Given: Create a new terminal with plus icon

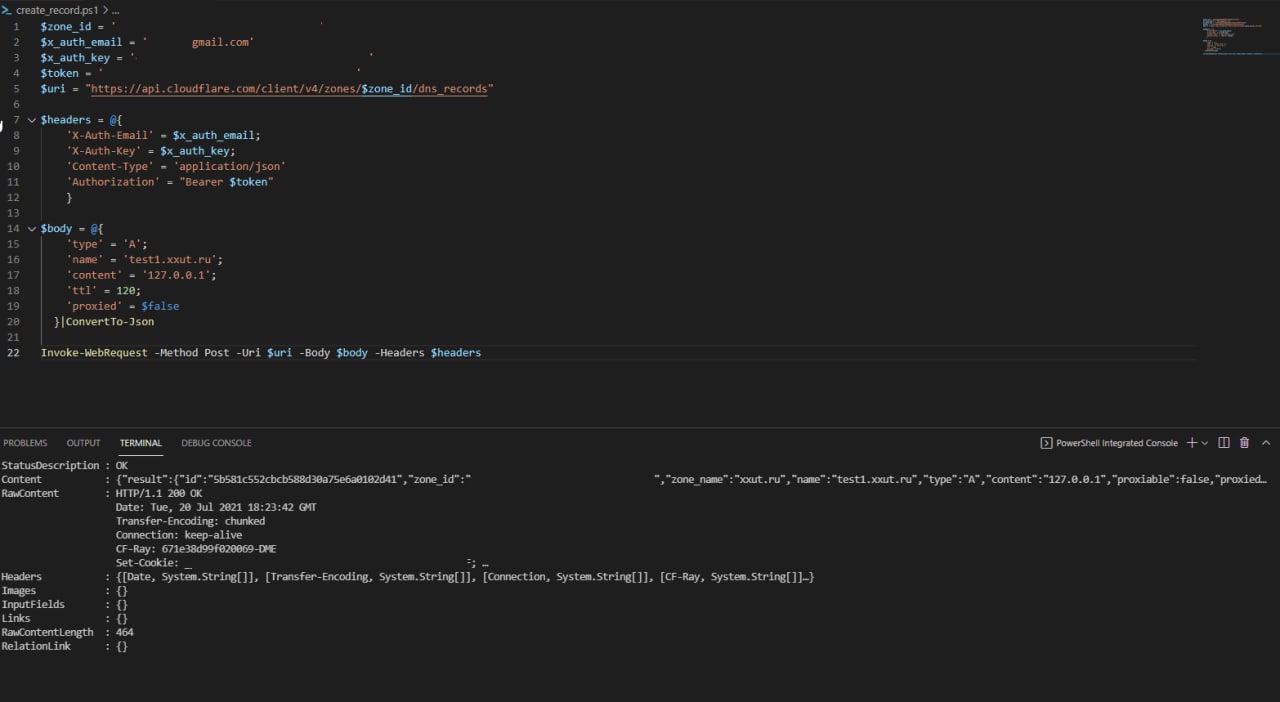Looking at the screenshot, I should [1191, 443].
